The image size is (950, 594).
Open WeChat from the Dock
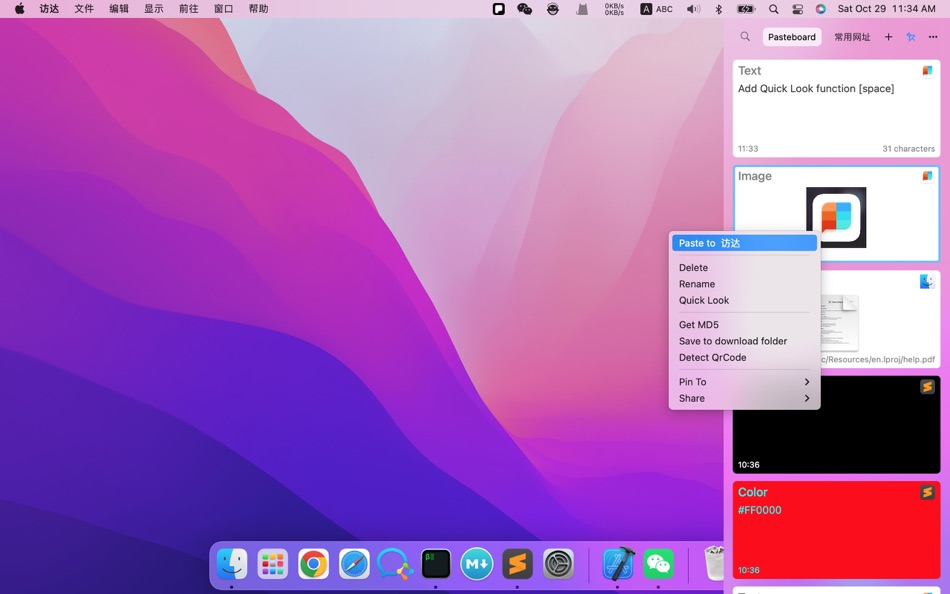point(659,564)
